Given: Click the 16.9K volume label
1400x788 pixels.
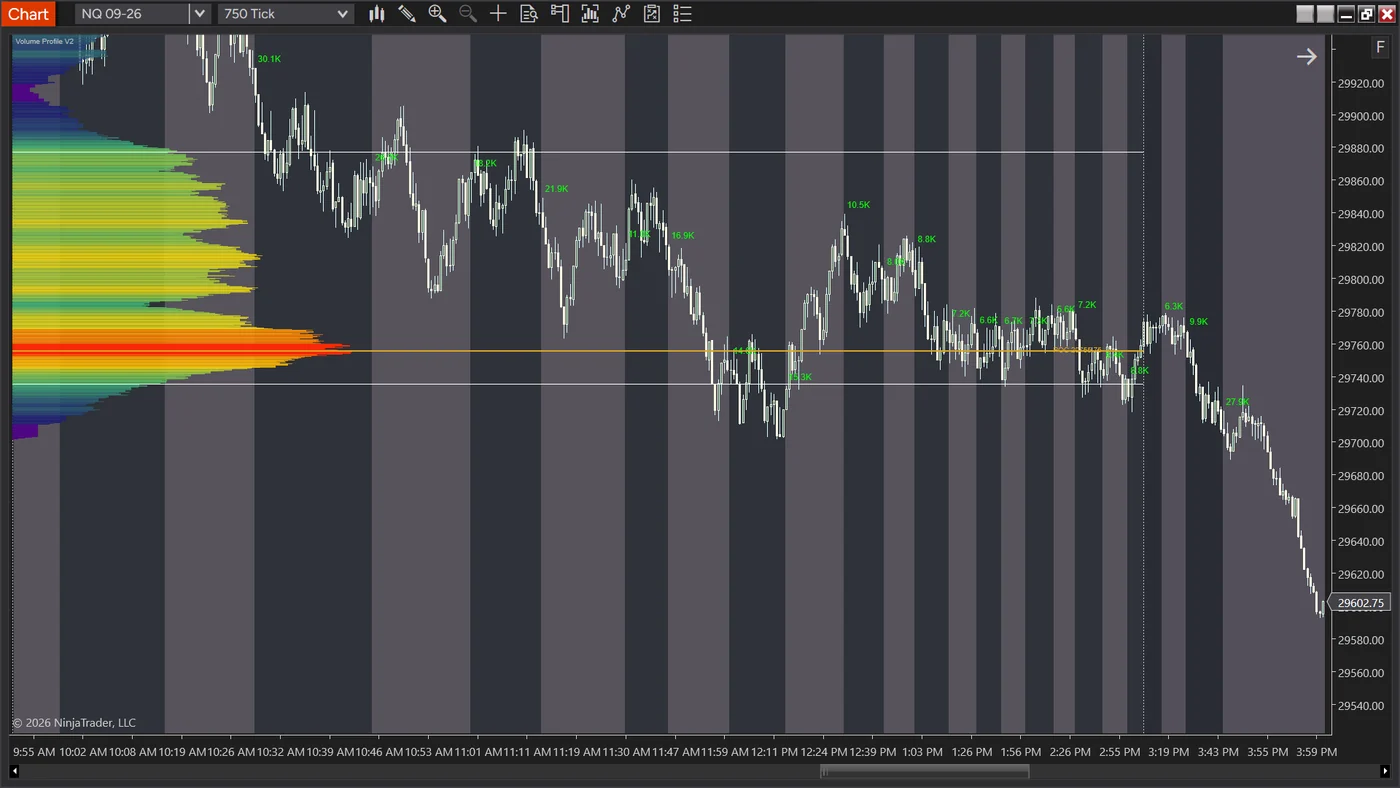Looking at the screenshot, I should (682, 235).
